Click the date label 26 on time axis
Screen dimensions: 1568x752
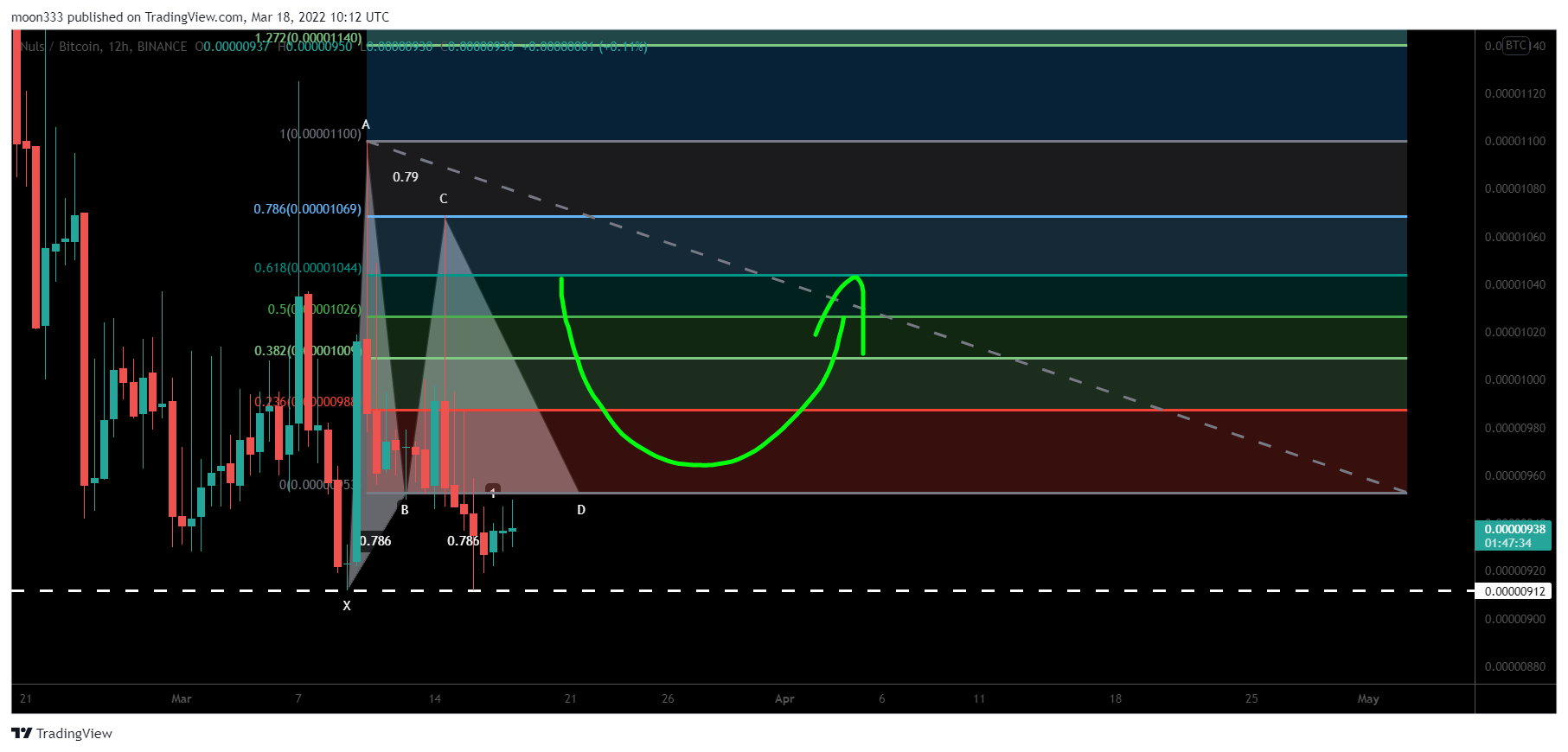point(668,698)
